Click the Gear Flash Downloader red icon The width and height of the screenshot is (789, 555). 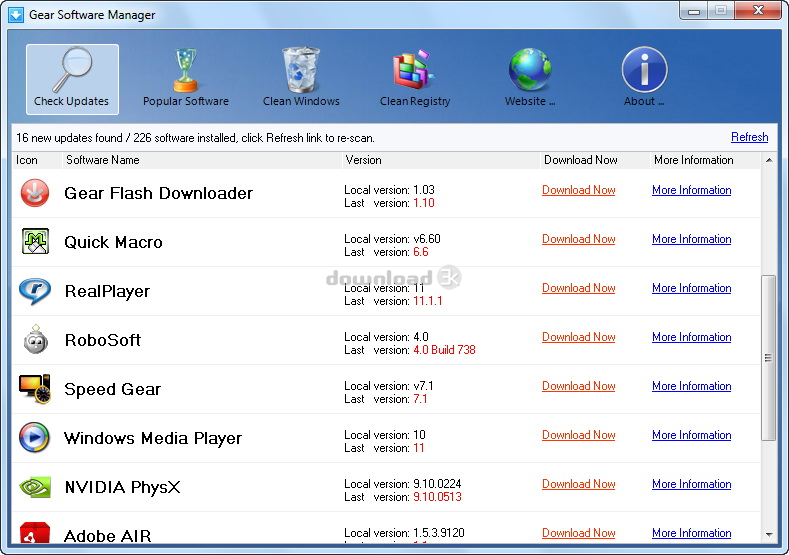click(x=35, y=193)
